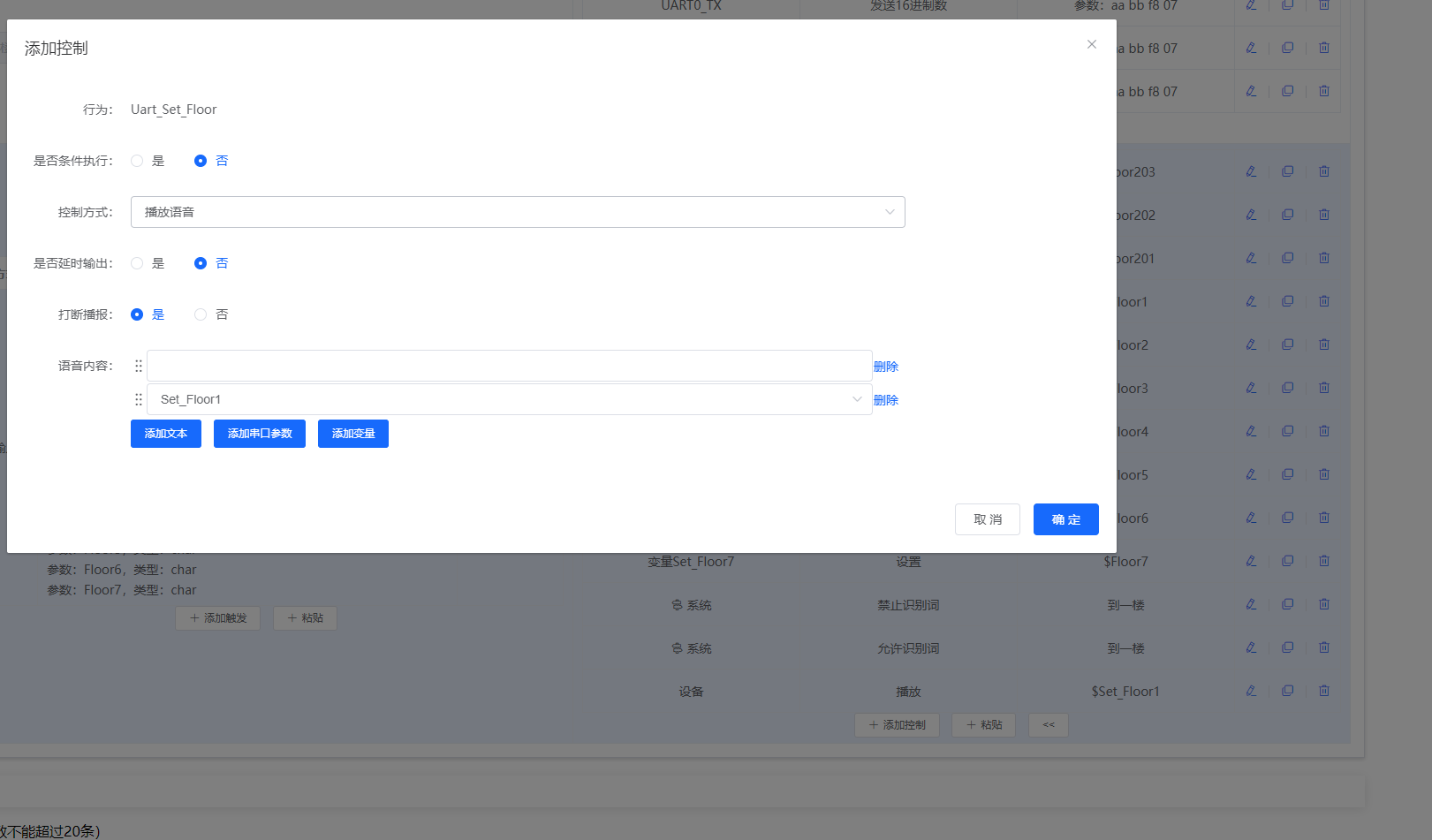Click drag handle beside Set_Floor1 item
The width and height of the screenshot is (1432, 840).
139,399
